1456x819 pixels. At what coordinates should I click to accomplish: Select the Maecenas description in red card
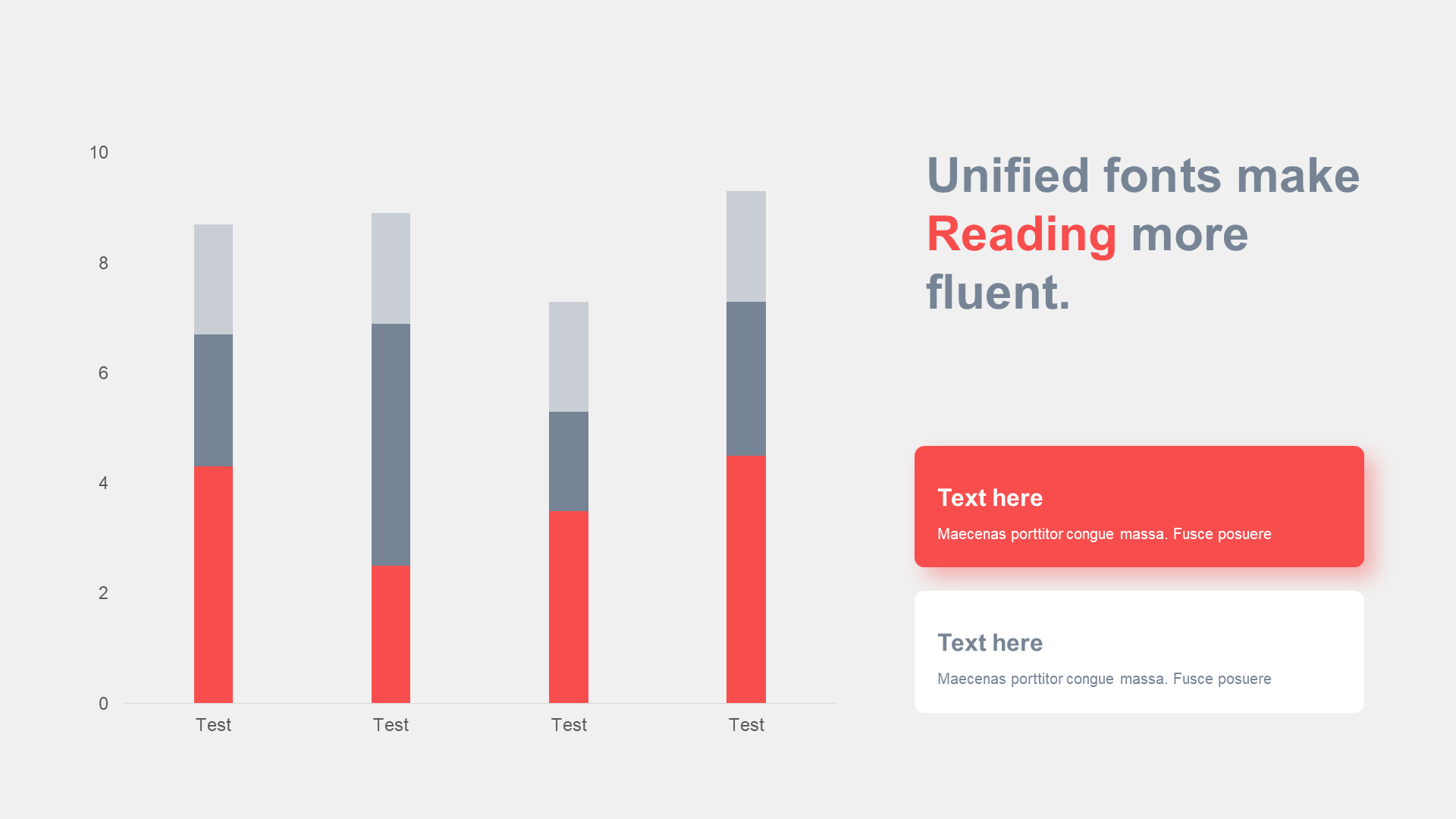coord(1104,534)
